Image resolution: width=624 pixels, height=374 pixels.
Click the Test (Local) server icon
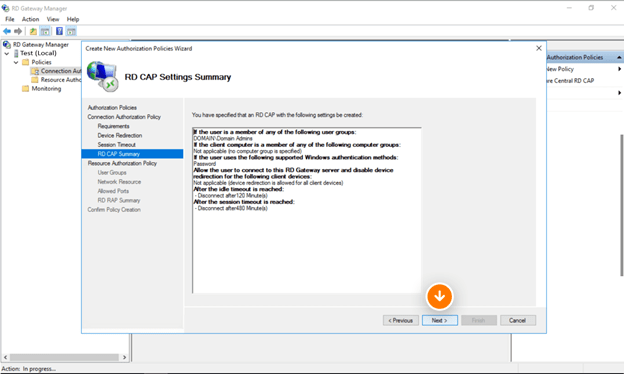click(16, 53)
